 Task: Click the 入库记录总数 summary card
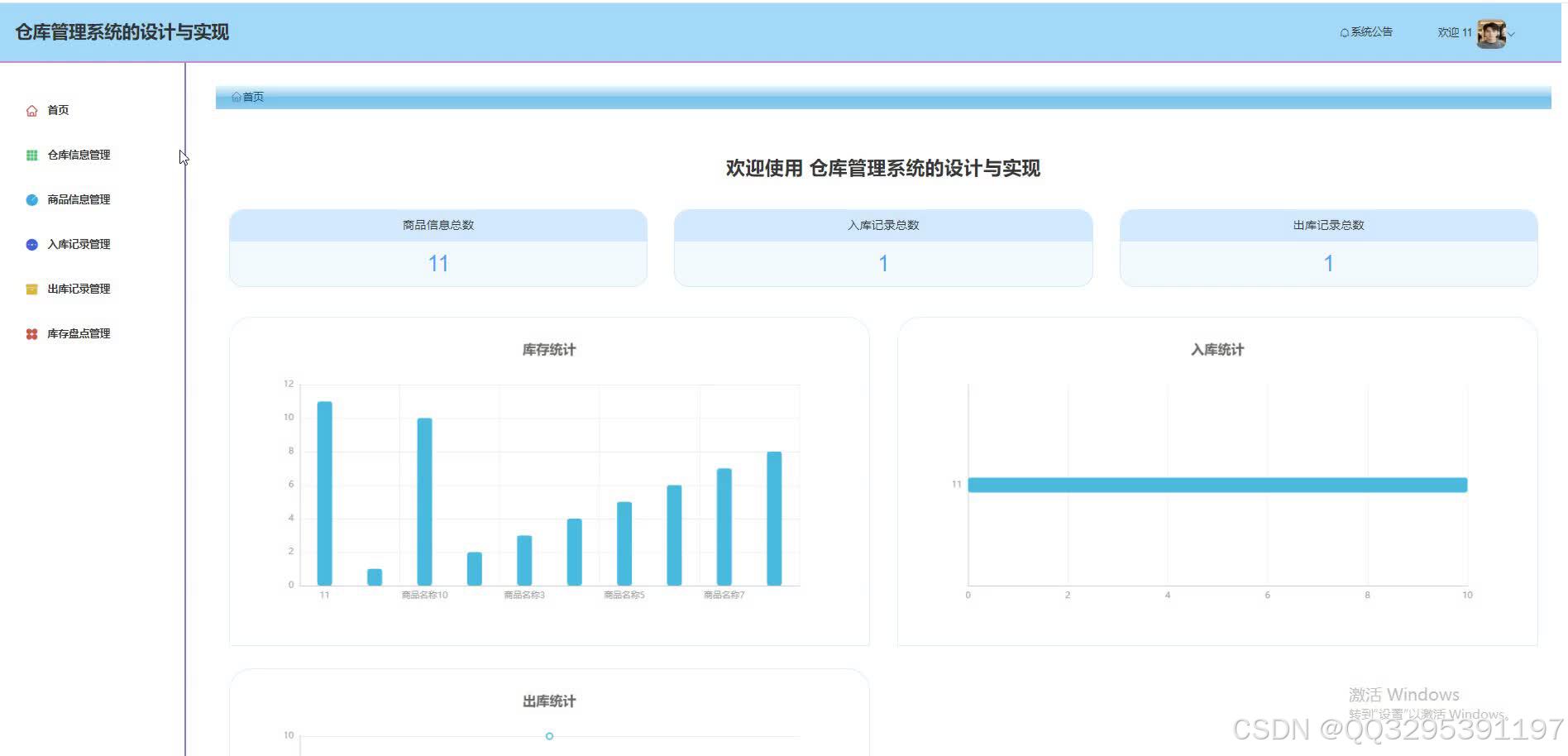pyautogui.click(x=883, y=247)
